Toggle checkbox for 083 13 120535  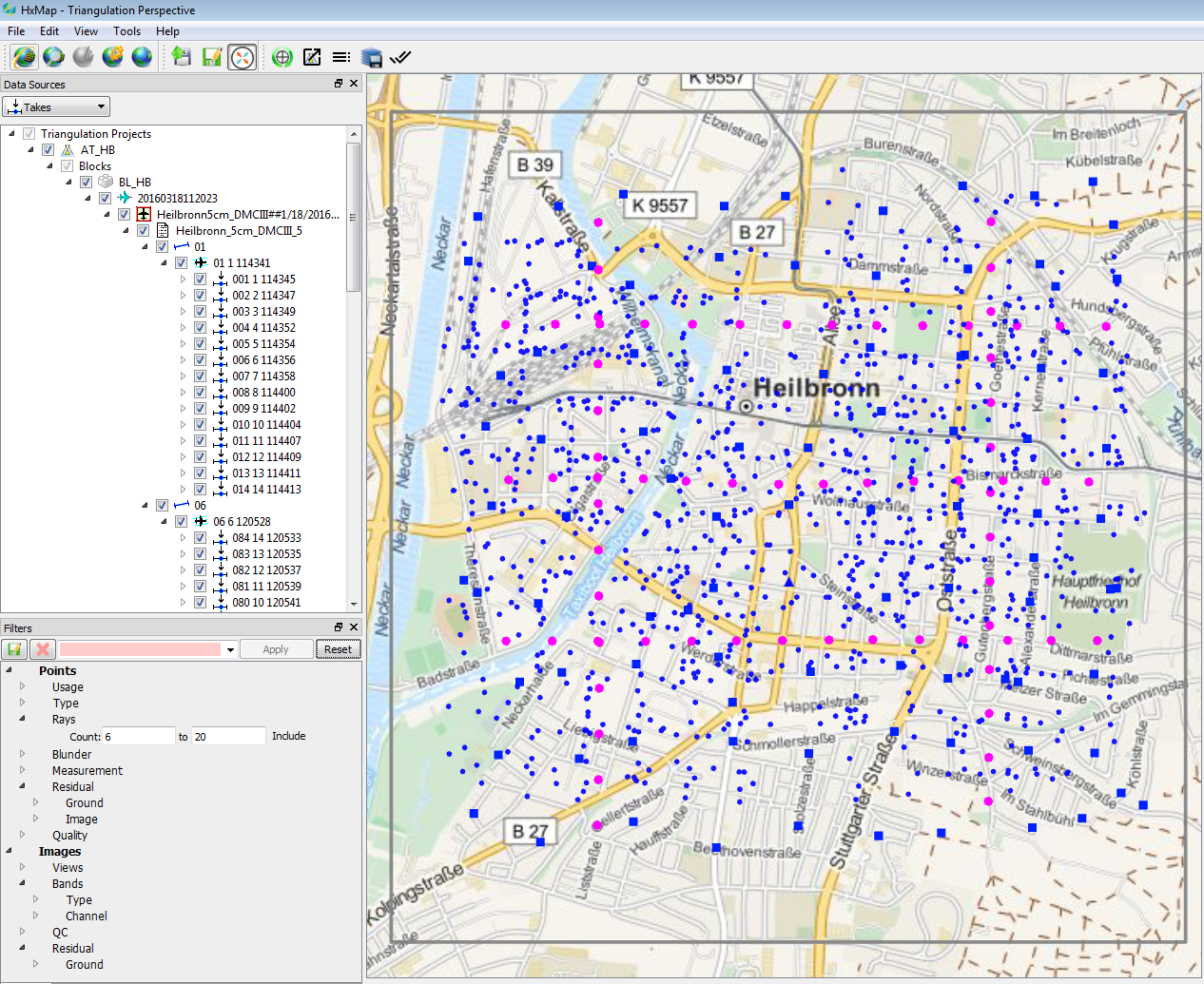pyautogui.click(x=201, y=554)
